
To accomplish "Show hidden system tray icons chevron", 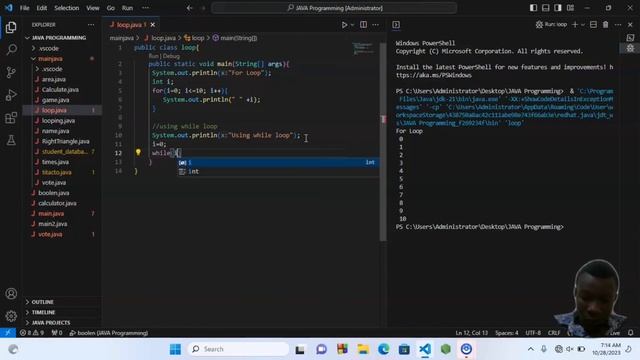I will tap(531, 349).
